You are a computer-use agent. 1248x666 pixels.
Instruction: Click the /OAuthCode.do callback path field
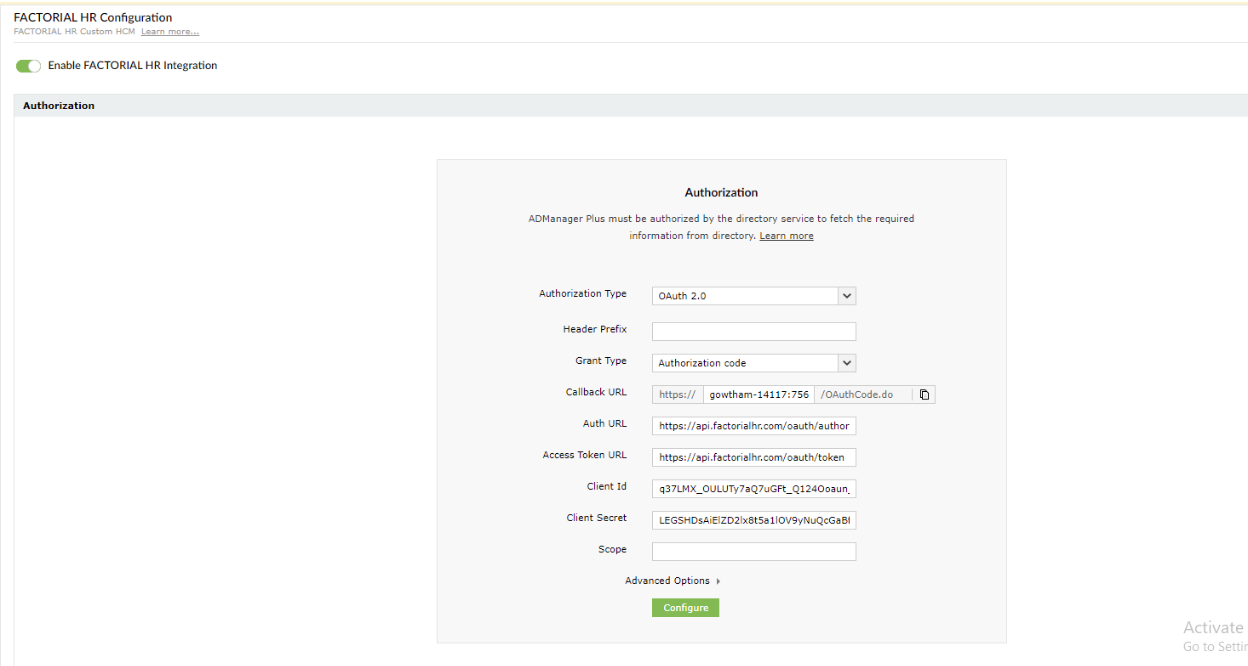[863, 395]
